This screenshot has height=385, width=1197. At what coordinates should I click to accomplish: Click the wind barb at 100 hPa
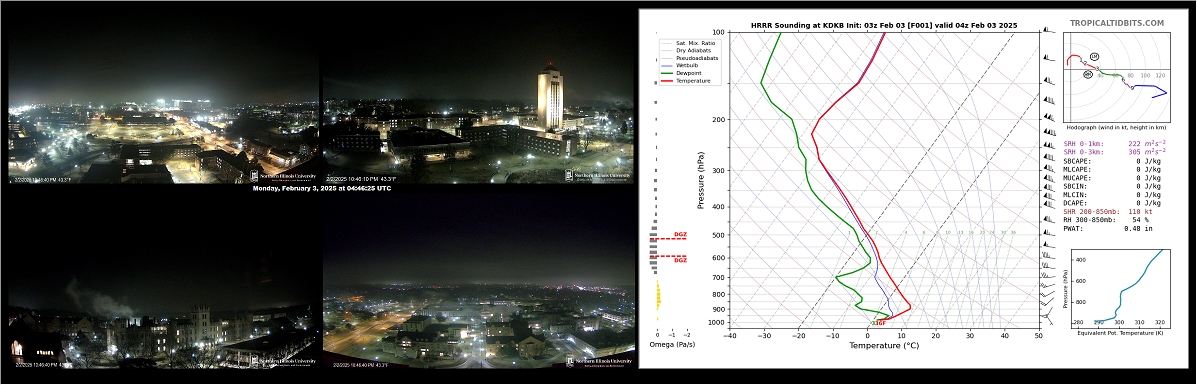click(x=1047, y=31)
